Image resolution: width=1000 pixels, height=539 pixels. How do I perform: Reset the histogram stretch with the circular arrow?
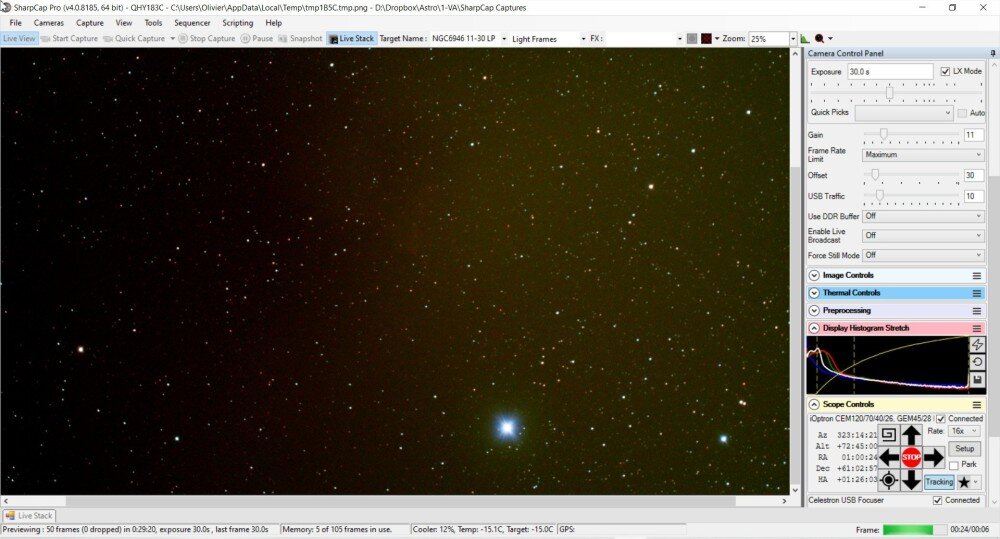(x=977, y=362)
